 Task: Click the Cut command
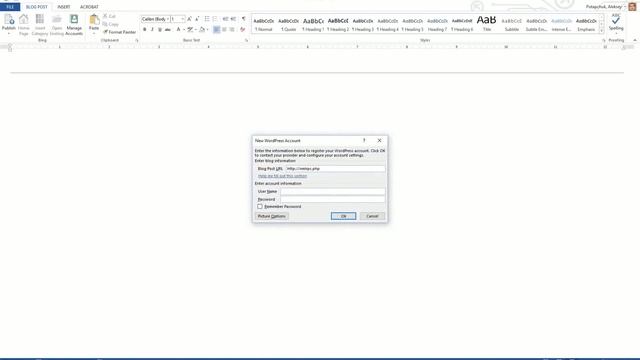pyautogui.click(x=109, y=16)
